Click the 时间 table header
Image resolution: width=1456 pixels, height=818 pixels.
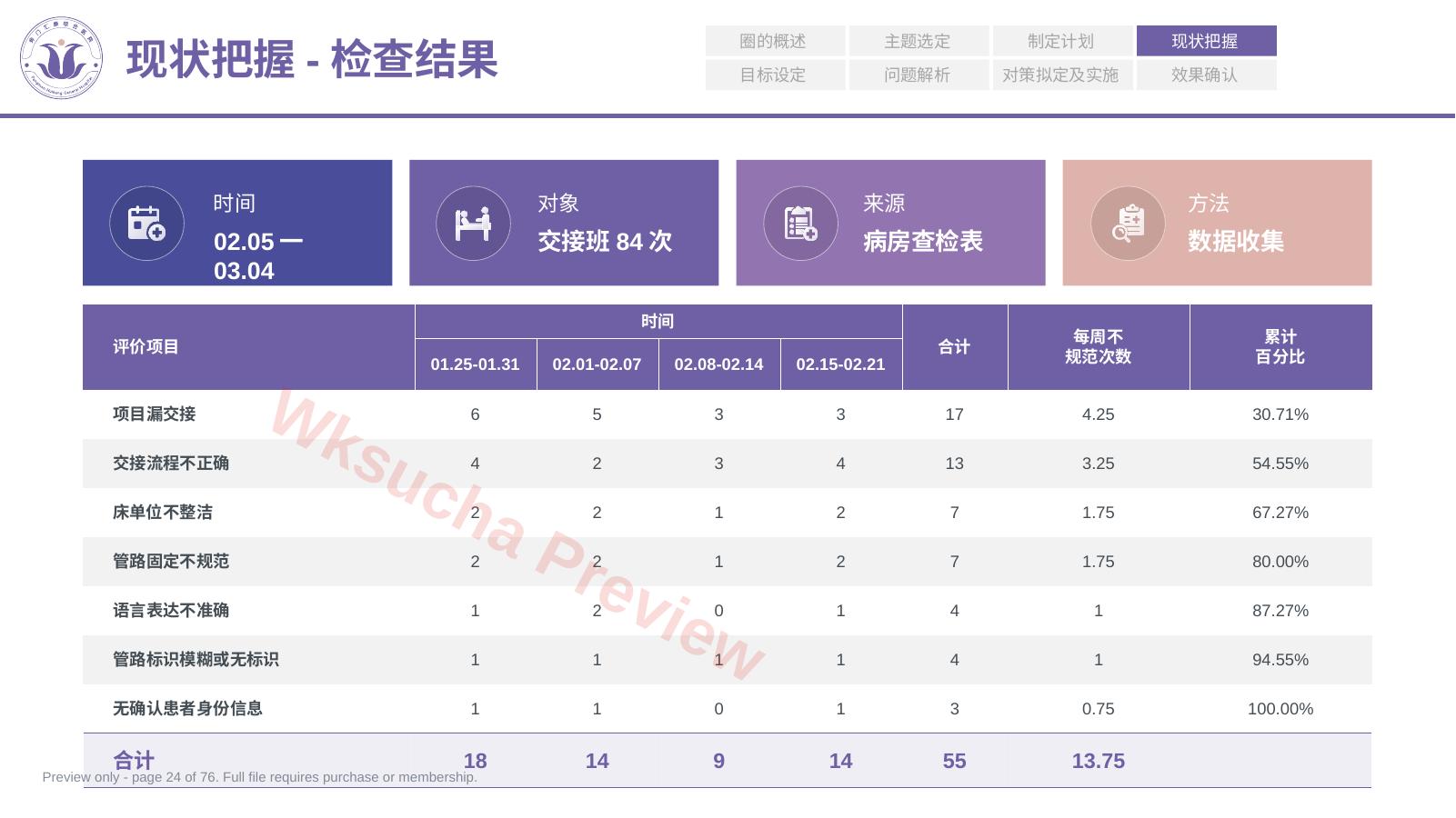click(658, 322)
